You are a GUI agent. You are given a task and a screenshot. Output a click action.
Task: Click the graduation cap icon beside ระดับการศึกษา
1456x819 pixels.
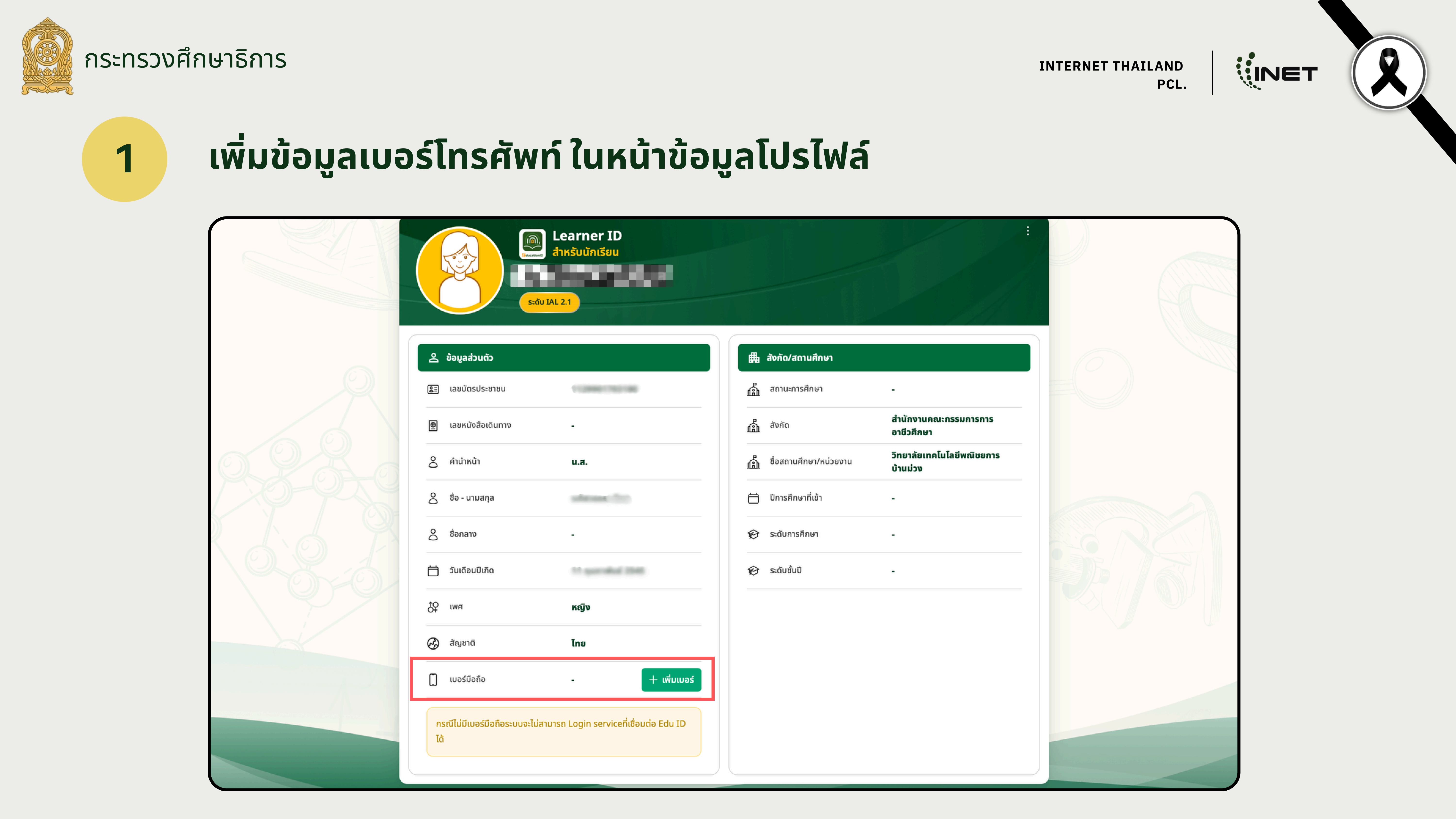tap(753, 534)
